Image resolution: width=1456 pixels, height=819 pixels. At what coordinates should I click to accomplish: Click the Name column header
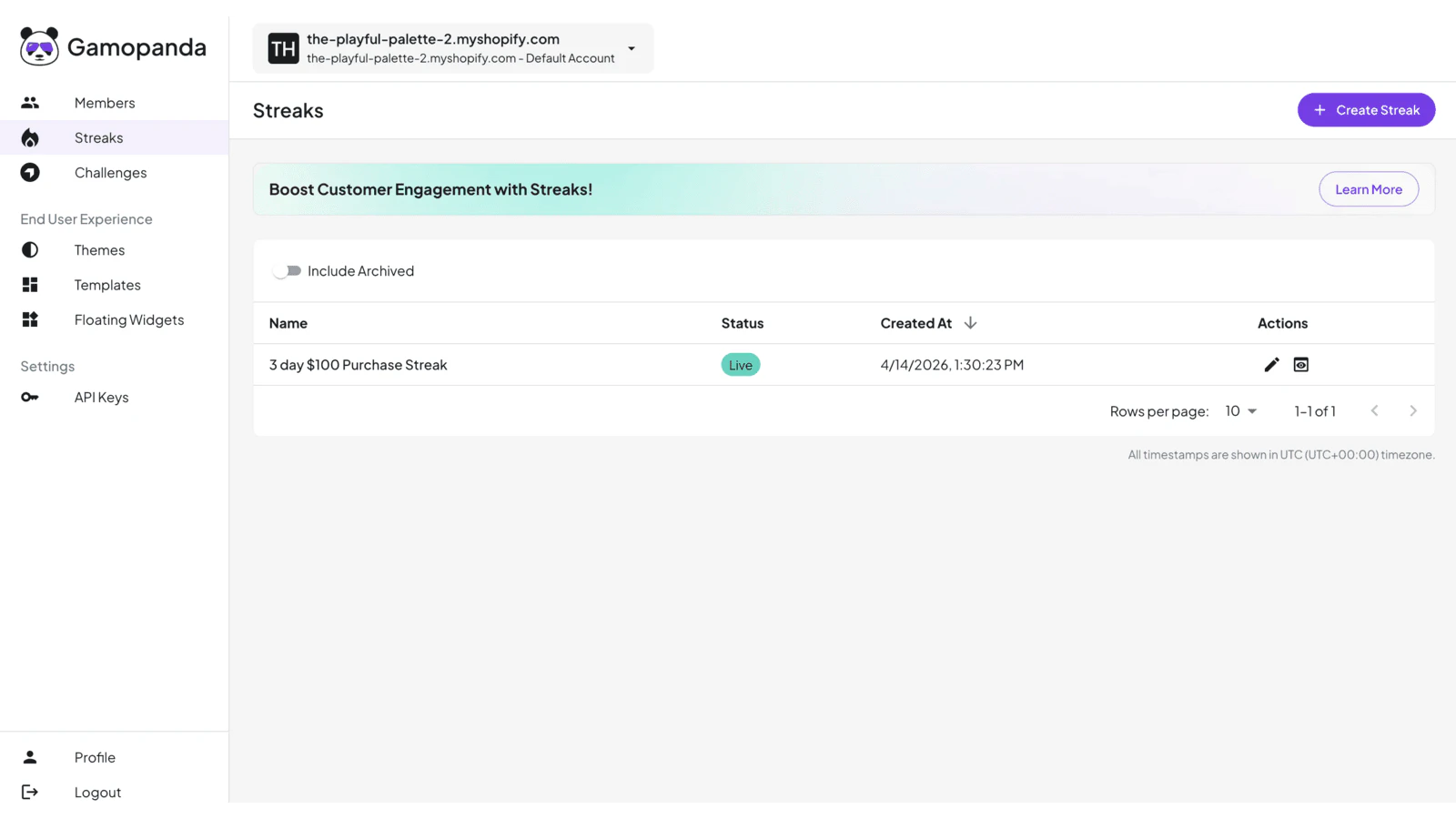coord(288,323)
